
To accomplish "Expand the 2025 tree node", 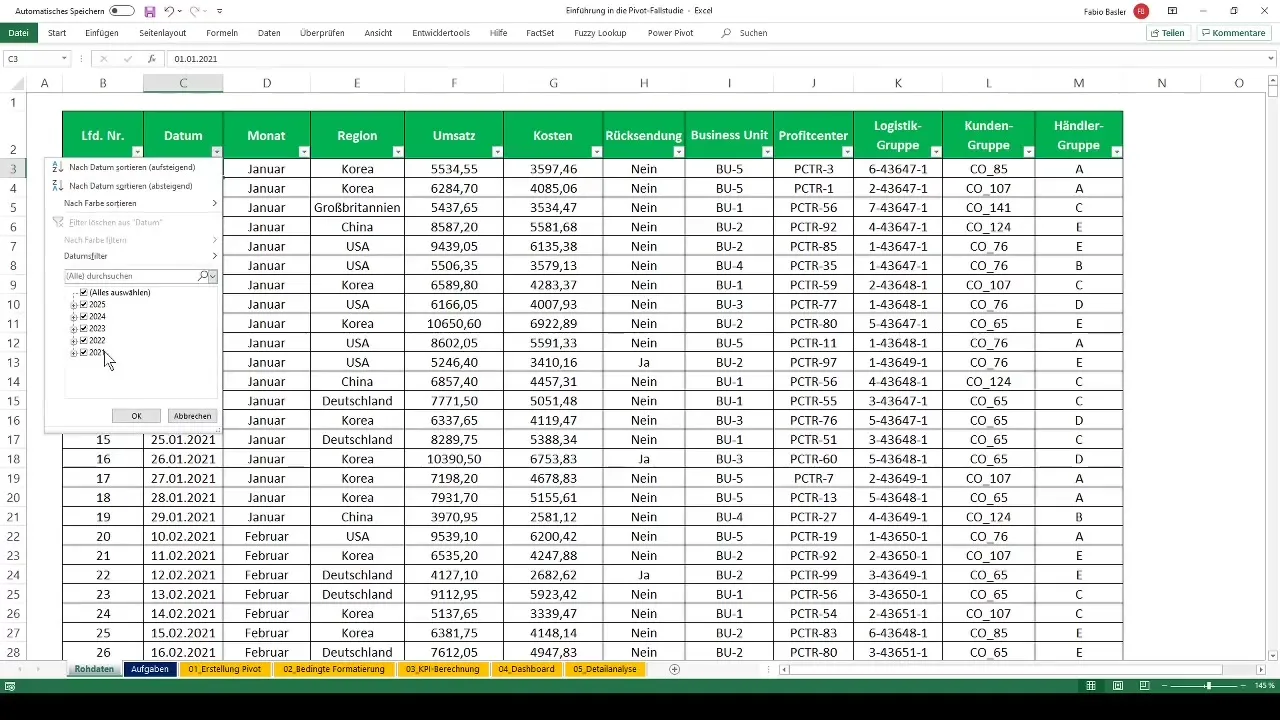I will click(x=73, y=305).
